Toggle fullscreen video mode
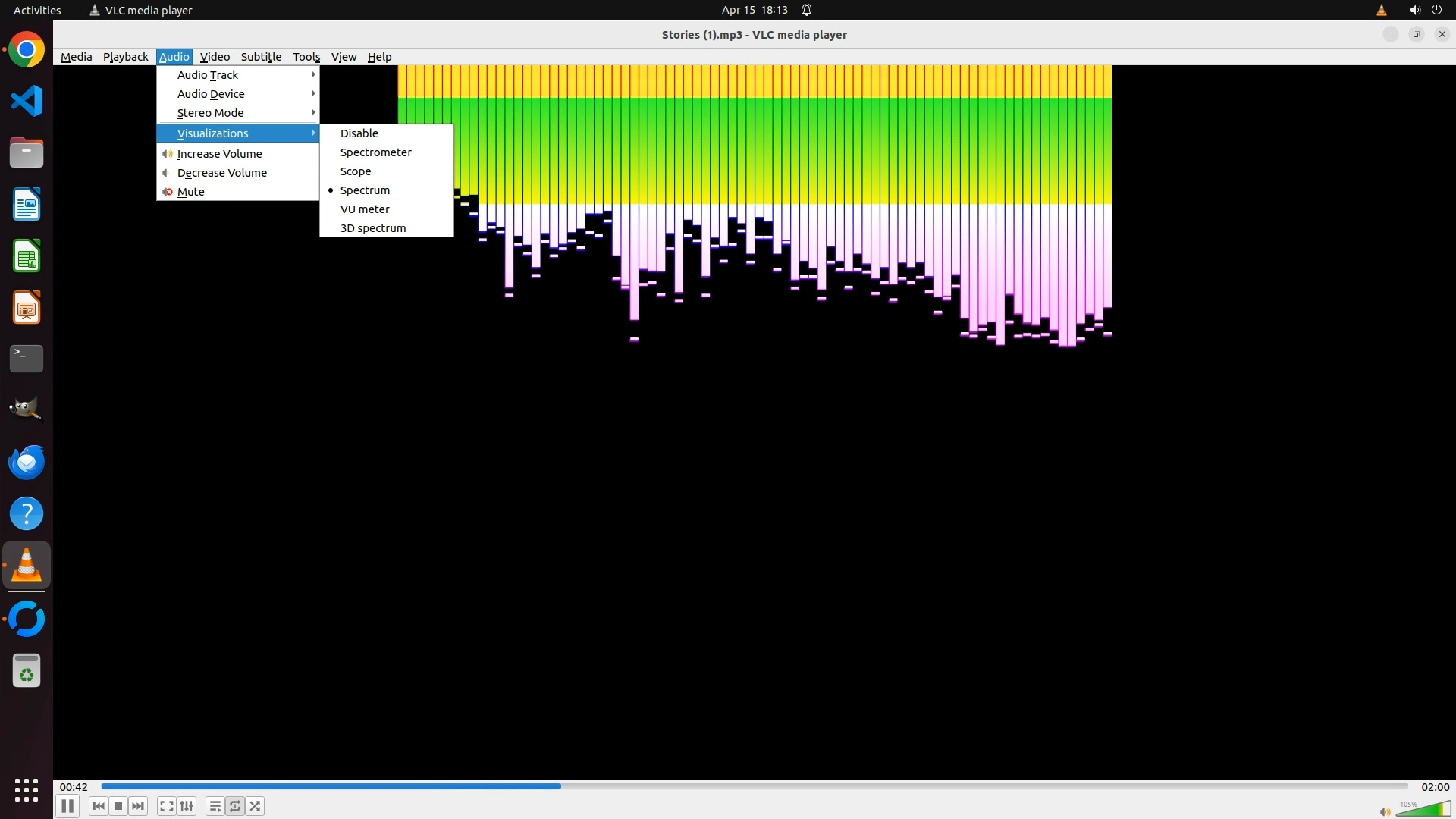The width and height of the screenshot is (1456, 819). (167, 806)
